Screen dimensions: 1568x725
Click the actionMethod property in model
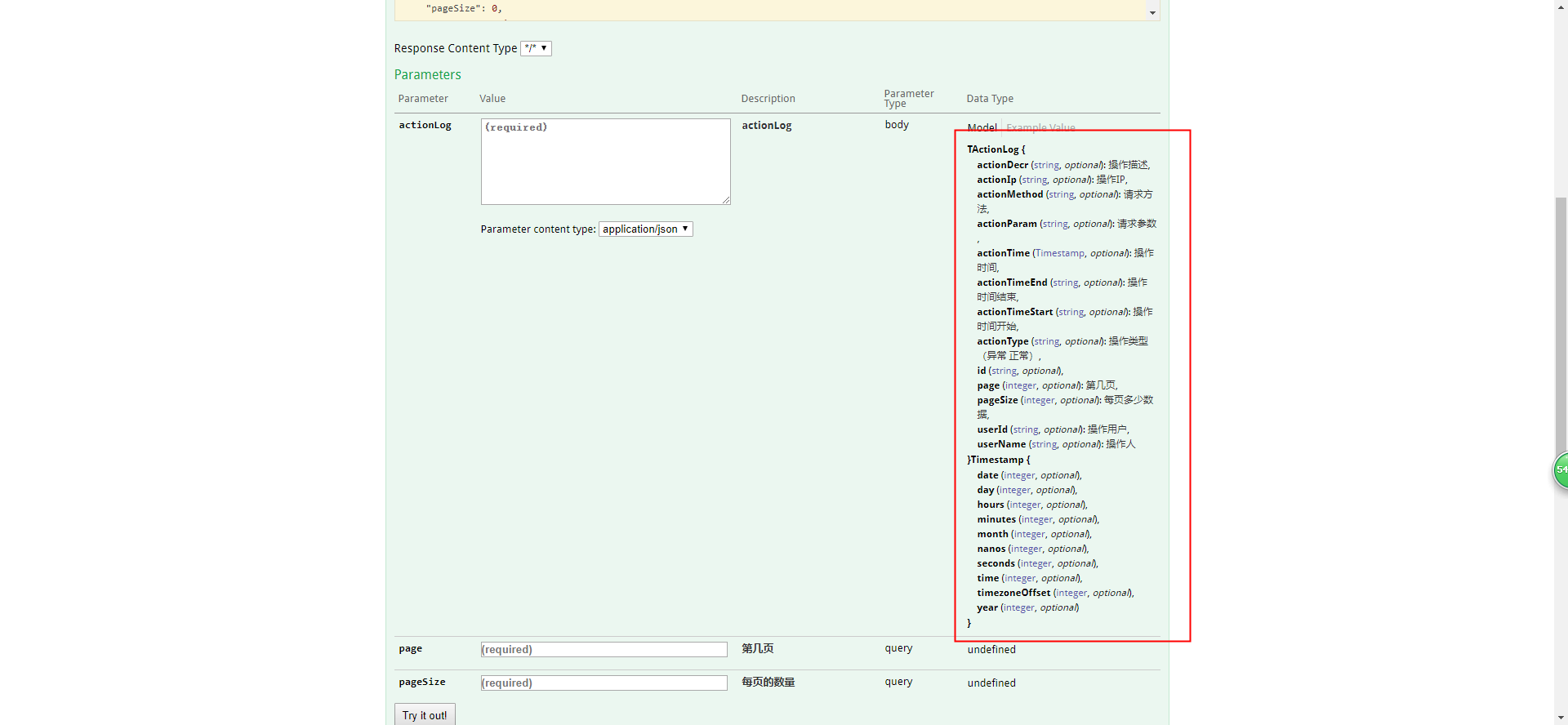click(x=1009, y=194)
